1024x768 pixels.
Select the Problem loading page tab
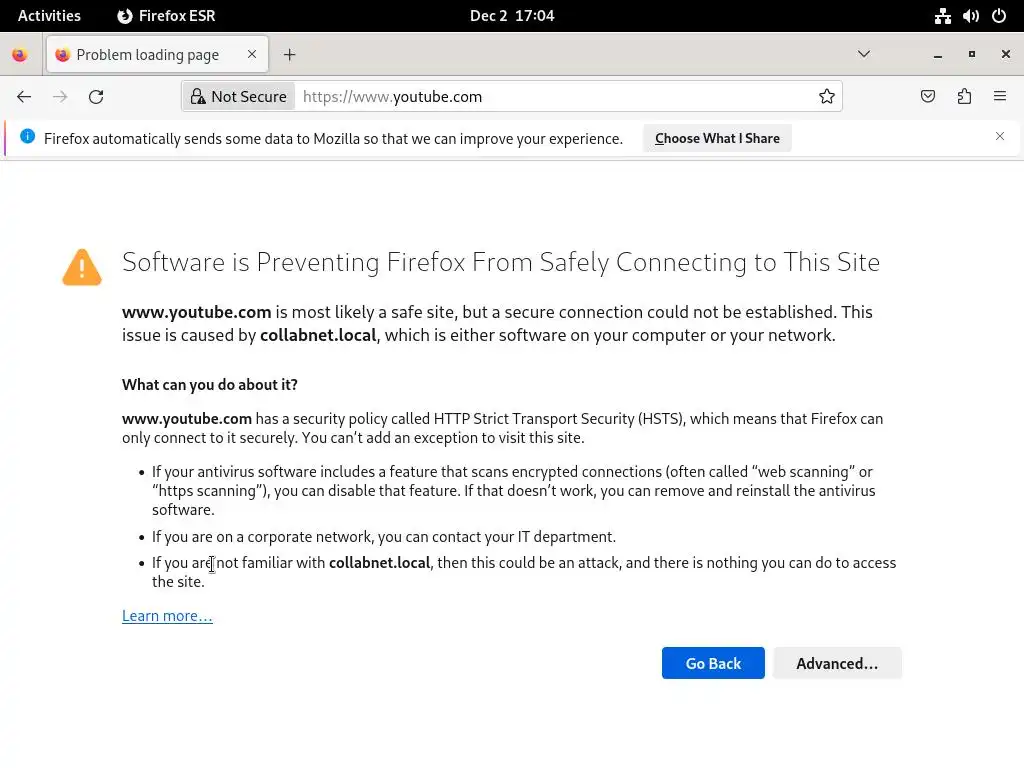[x=148, y=55]
